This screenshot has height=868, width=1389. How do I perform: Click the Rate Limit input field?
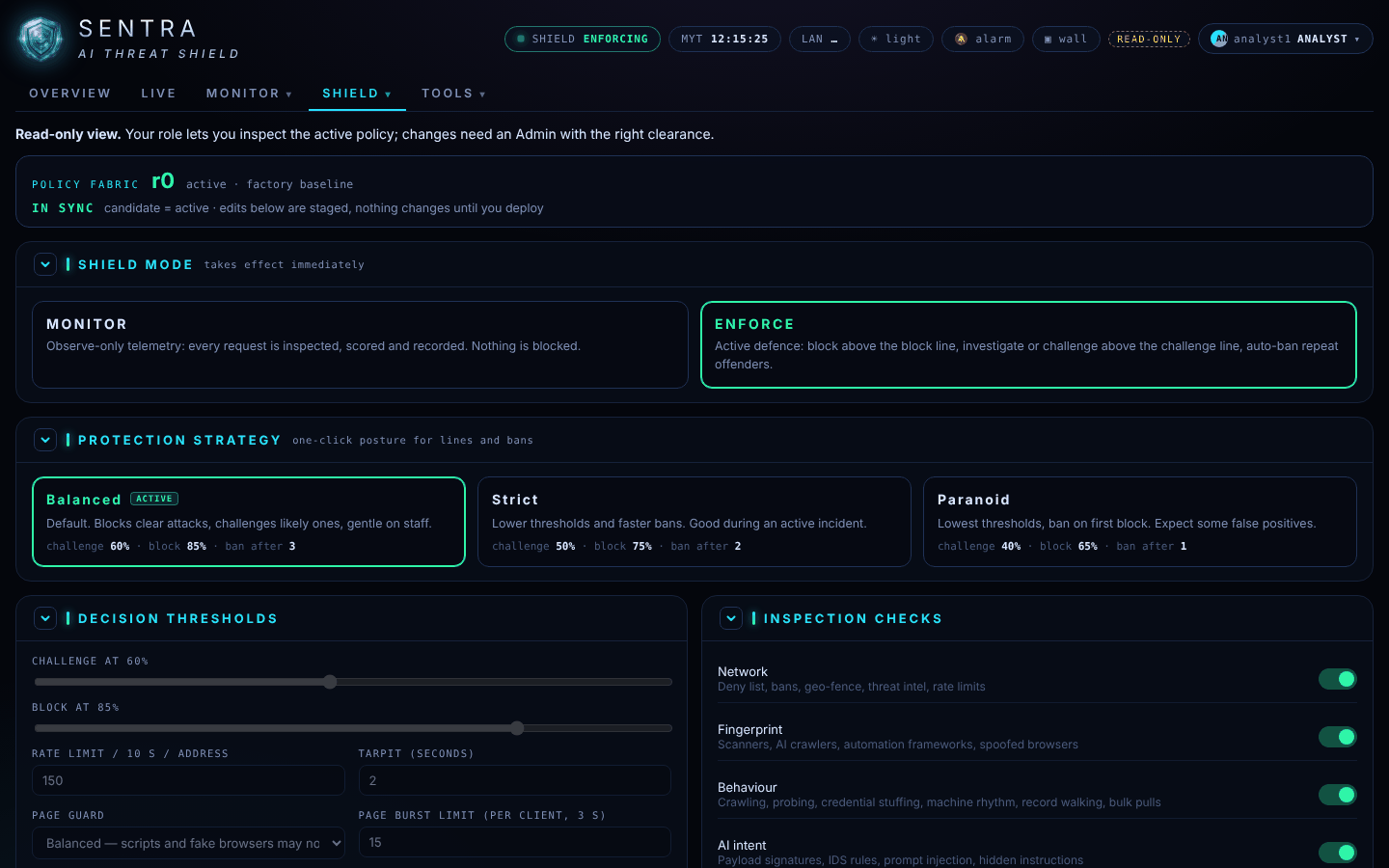coord(188,780)
